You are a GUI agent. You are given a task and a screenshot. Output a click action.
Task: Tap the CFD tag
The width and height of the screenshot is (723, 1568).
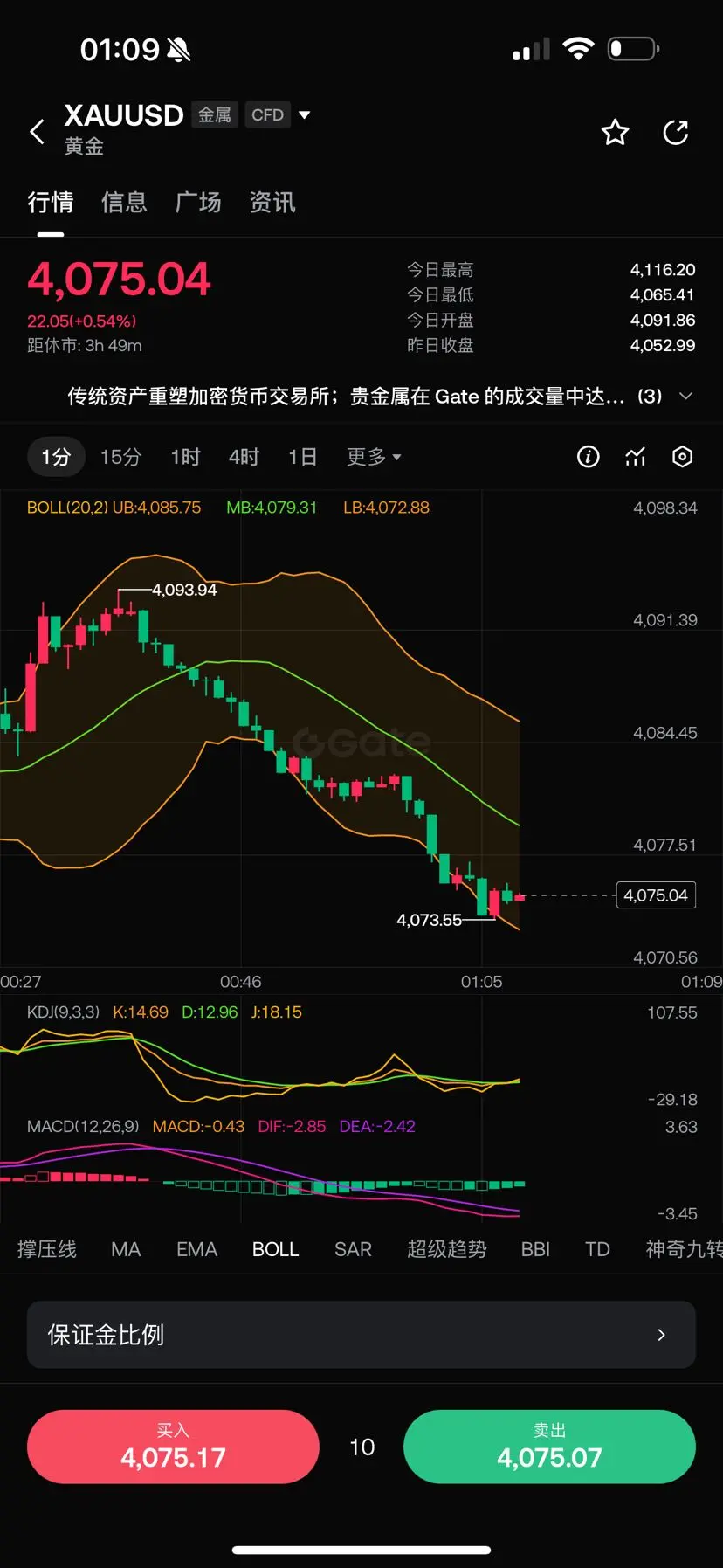point(267,114)
